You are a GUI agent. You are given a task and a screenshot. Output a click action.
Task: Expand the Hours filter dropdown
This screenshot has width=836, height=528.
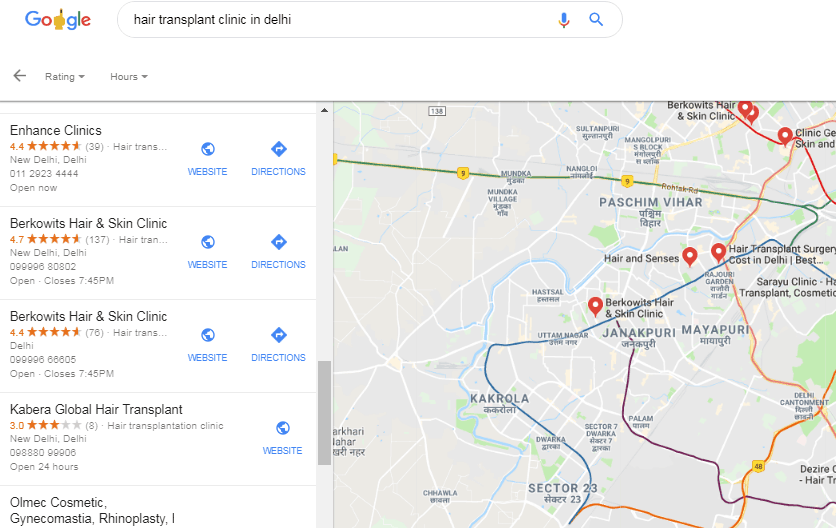point(128,77)
